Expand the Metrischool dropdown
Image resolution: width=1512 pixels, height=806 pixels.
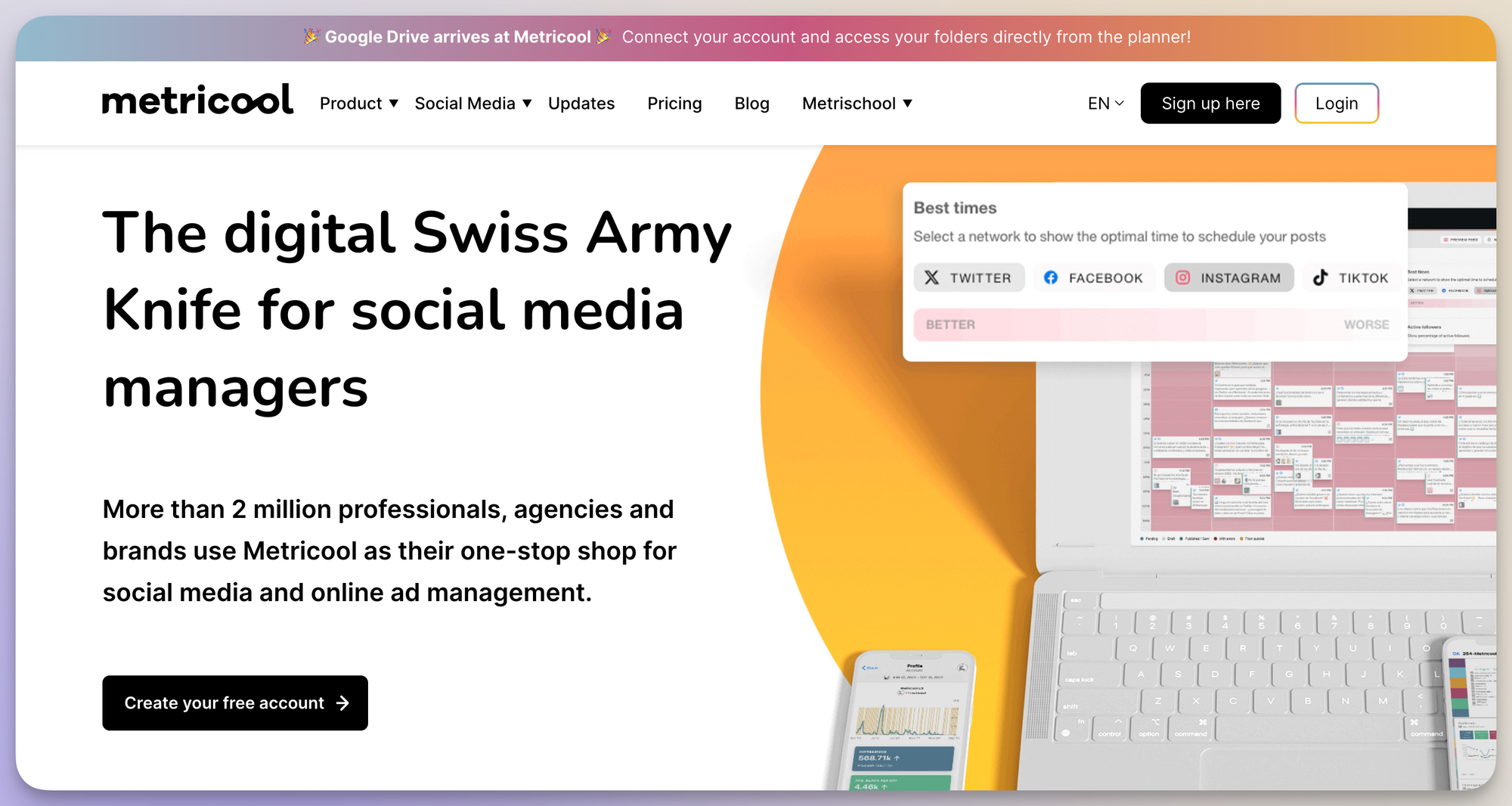(x=857, y=104)
